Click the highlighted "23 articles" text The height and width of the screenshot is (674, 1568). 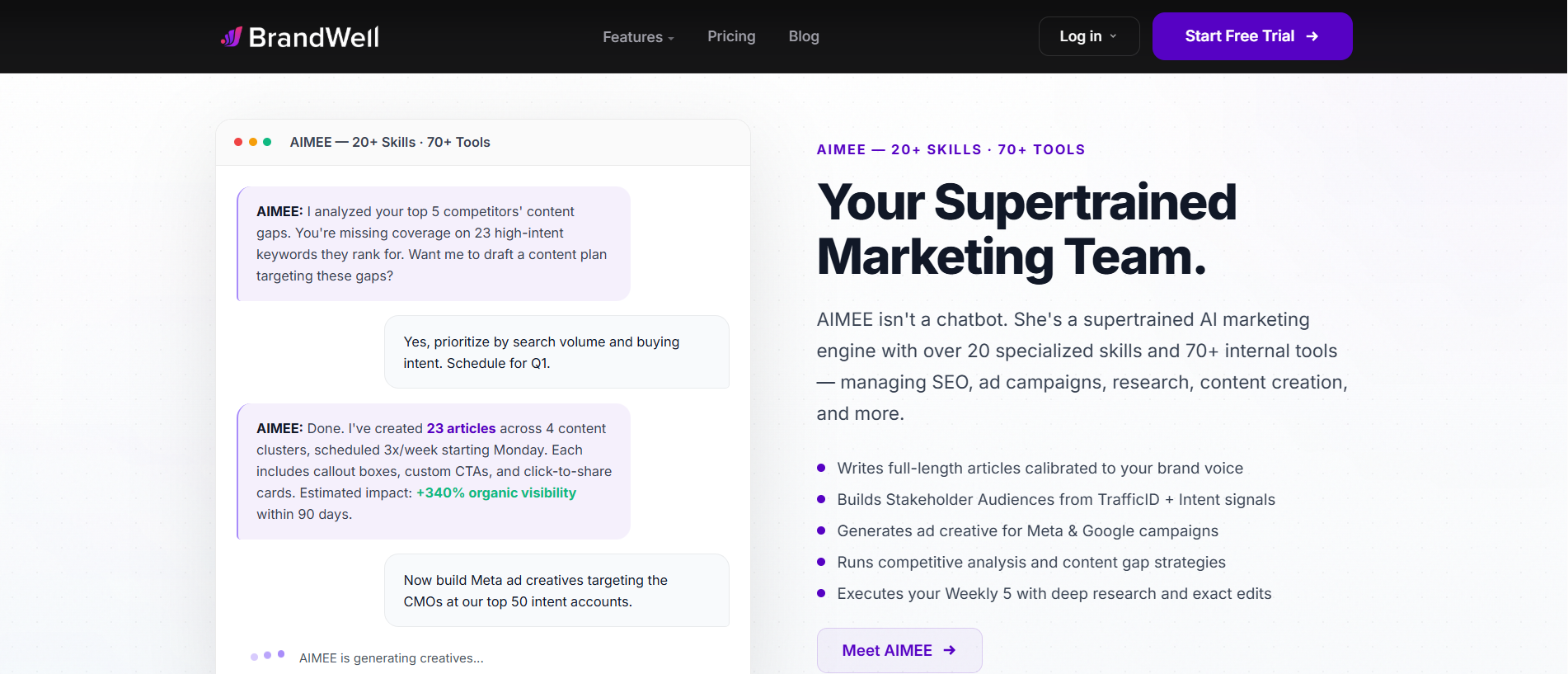pos(461,428)
